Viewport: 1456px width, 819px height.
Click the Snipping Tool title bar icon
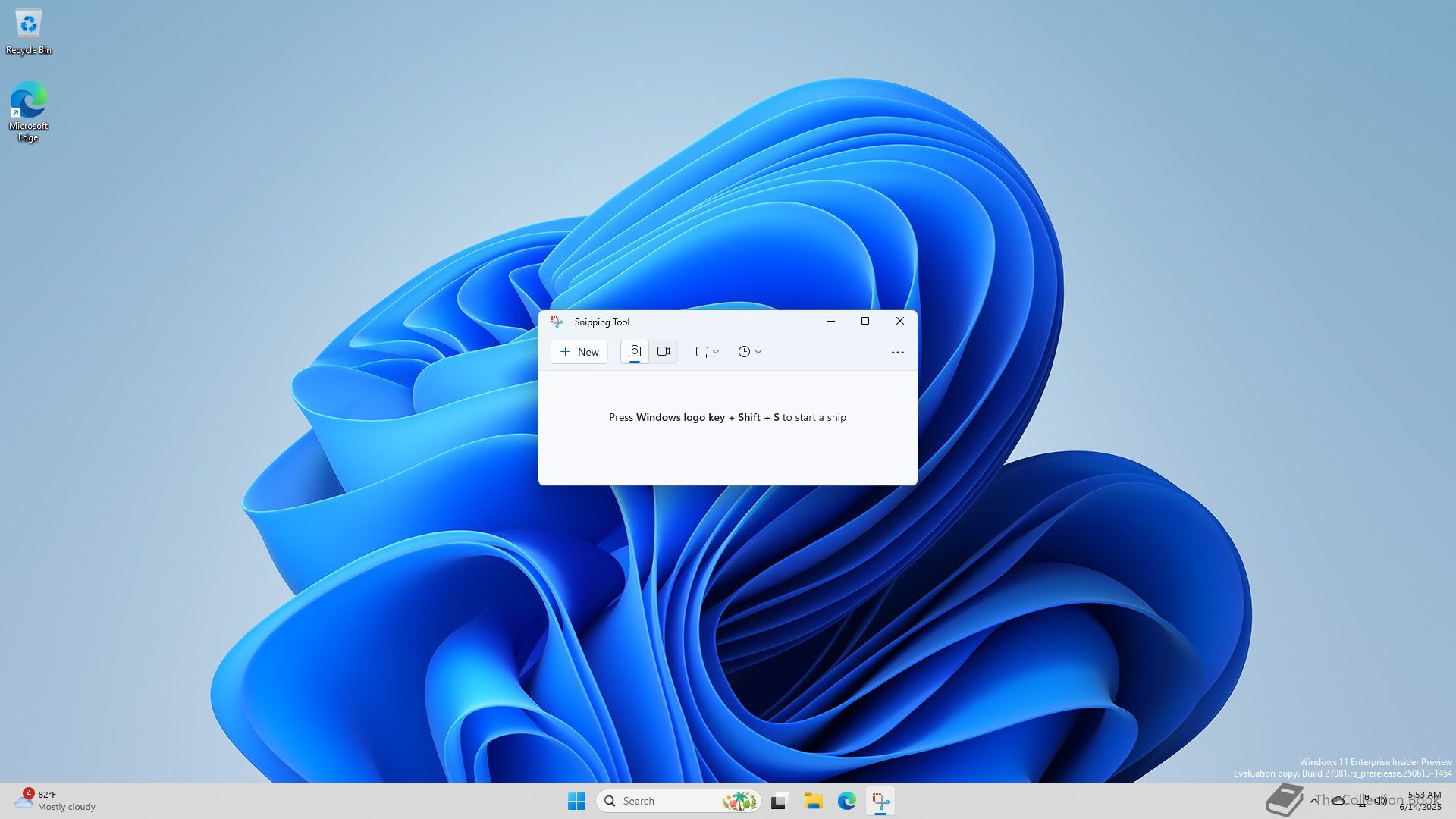pos(557,322)
